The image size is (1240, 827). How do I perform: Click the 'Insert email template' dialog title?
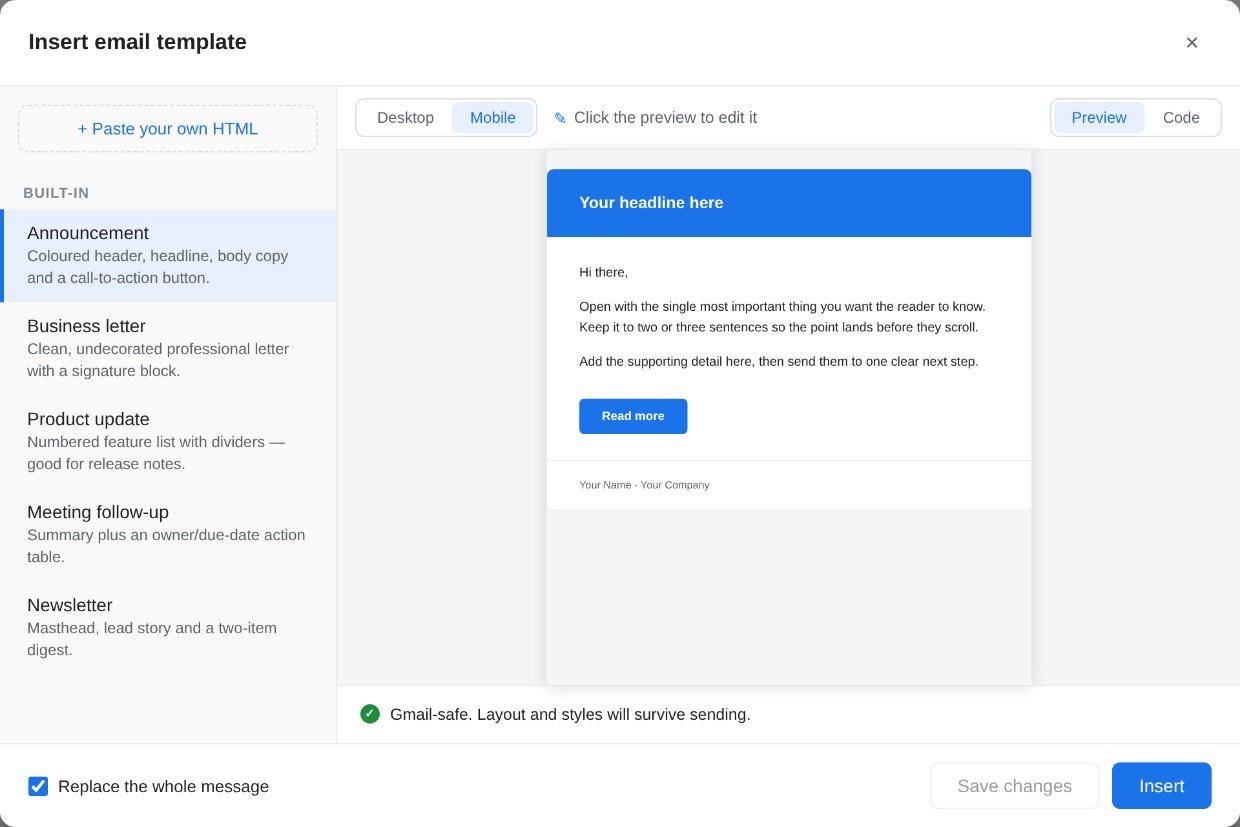pyautogui.click(x=137, y=42)
